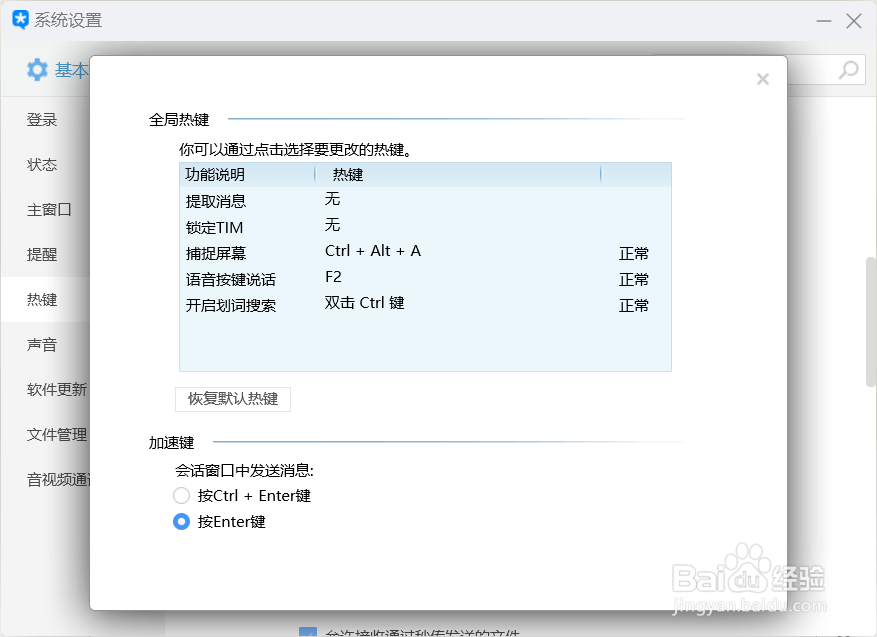
Task: Click the 语音按键说话 F2 hotkey entry
Action: point(334,277)
